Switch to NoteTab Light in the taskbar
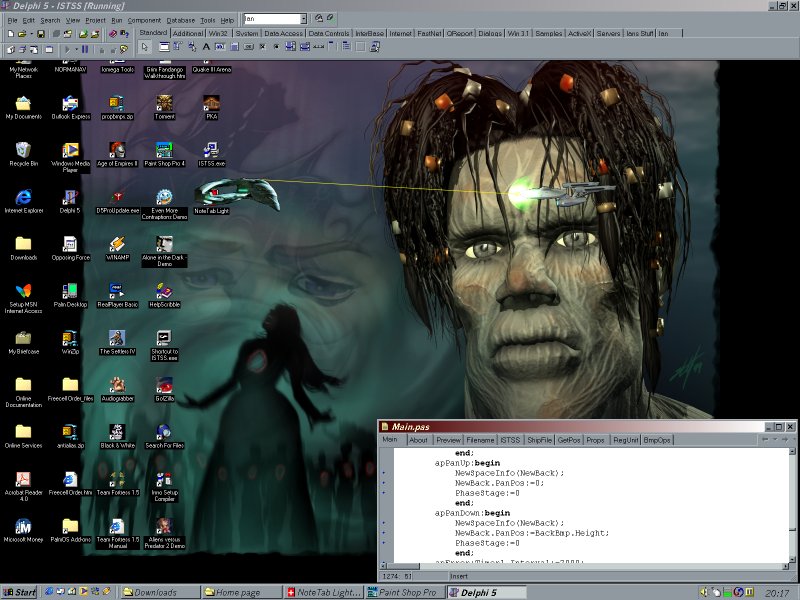The height and width of the screenshot is (600, 800). point(324,592)
